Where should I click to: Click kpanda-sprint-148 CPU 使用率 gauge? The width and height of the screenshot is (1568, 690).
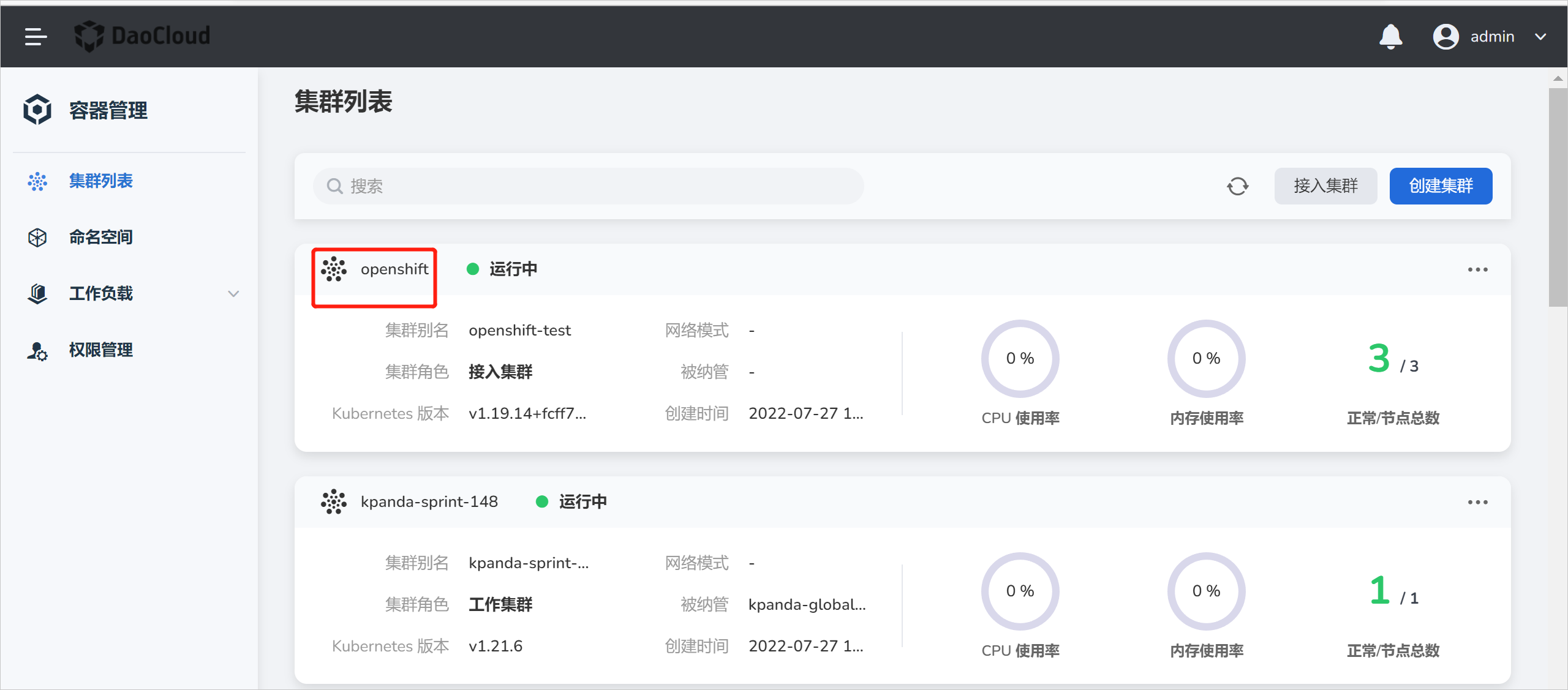[x=1020, y=591]
